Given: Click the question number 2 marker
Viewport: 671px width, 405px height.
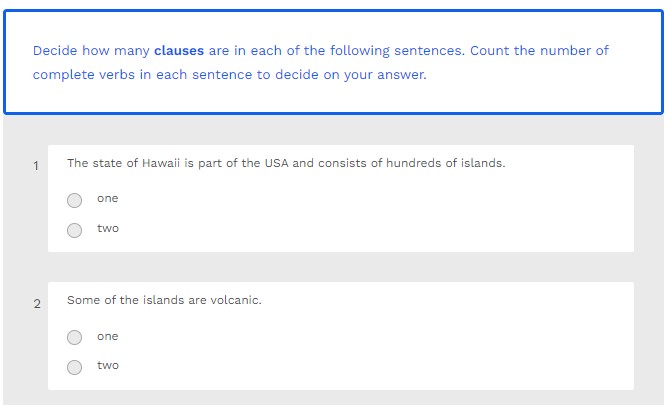Looking at the screenshot, I should [x=36, y=304].
